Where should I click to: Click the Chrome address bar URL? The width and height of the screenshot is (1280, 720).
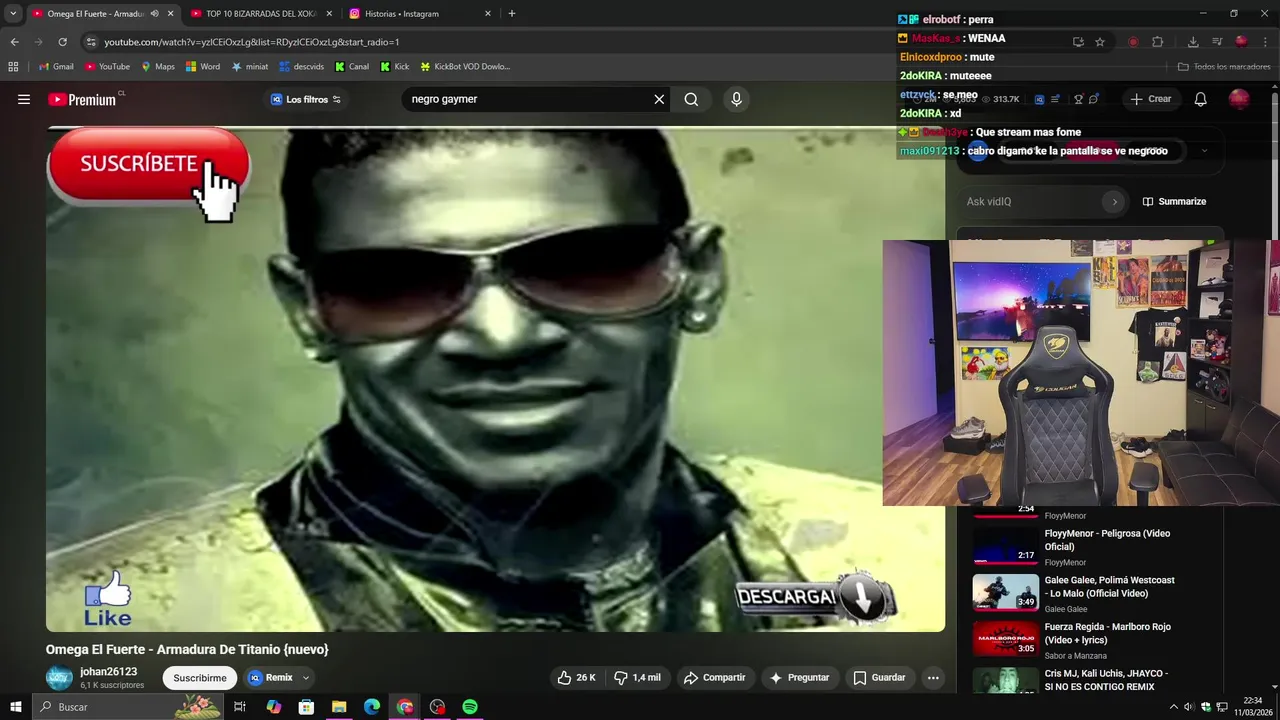[x=250, y=42]
